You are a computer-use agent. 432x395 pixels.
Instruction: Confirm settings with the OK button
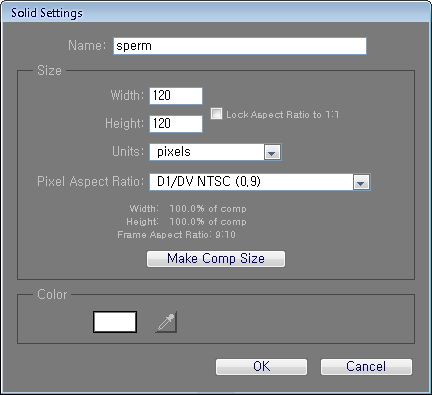(x=261, y=367)
